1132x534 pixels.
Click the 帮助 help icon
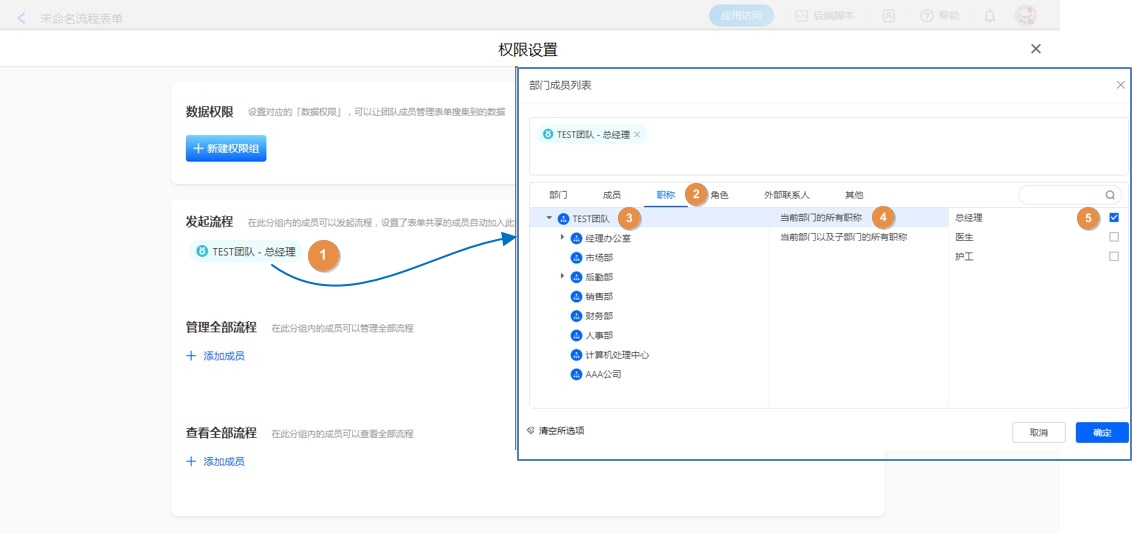click(927, 16)
